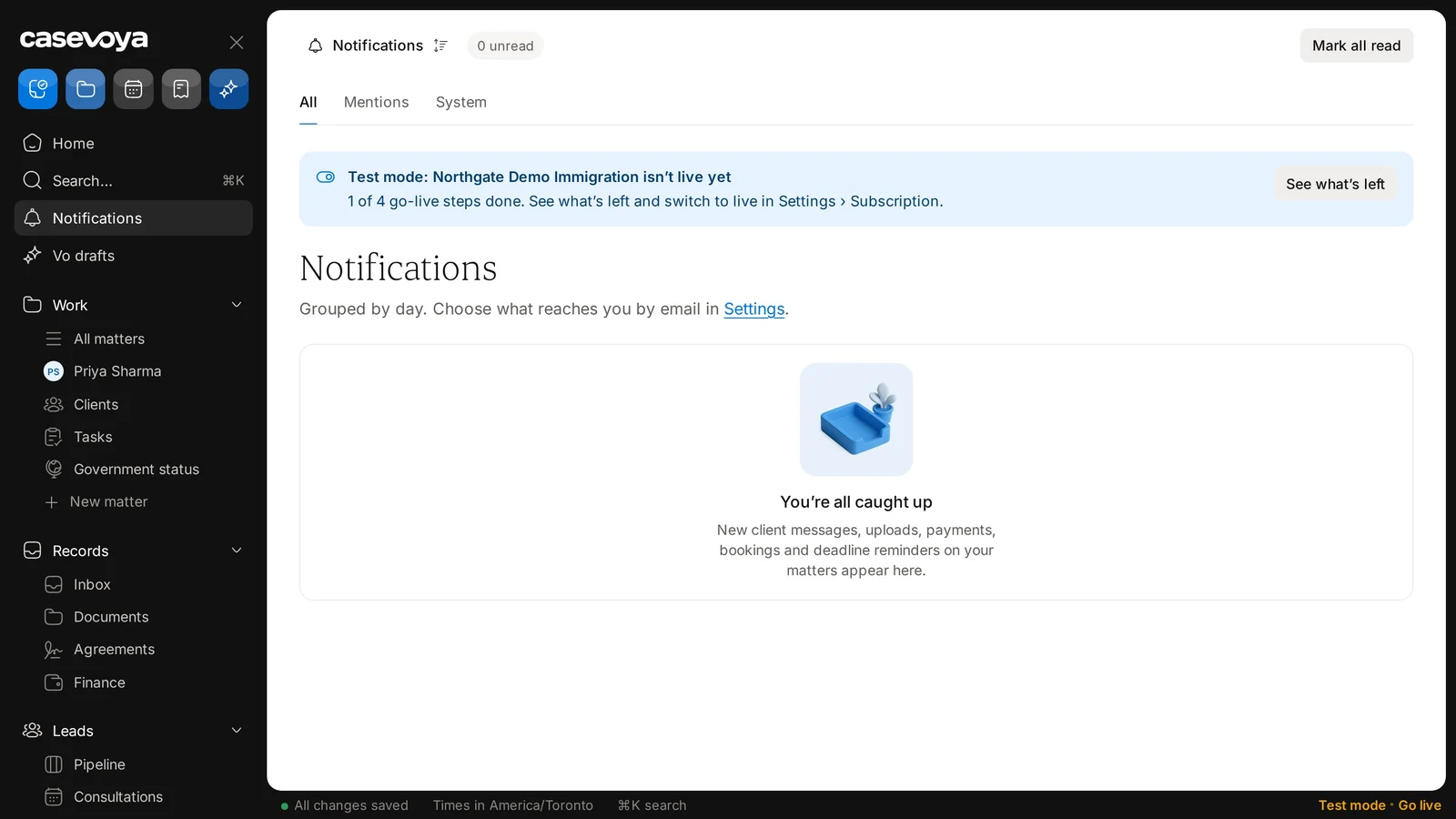Click the casevoya logo

click(84, 39)
